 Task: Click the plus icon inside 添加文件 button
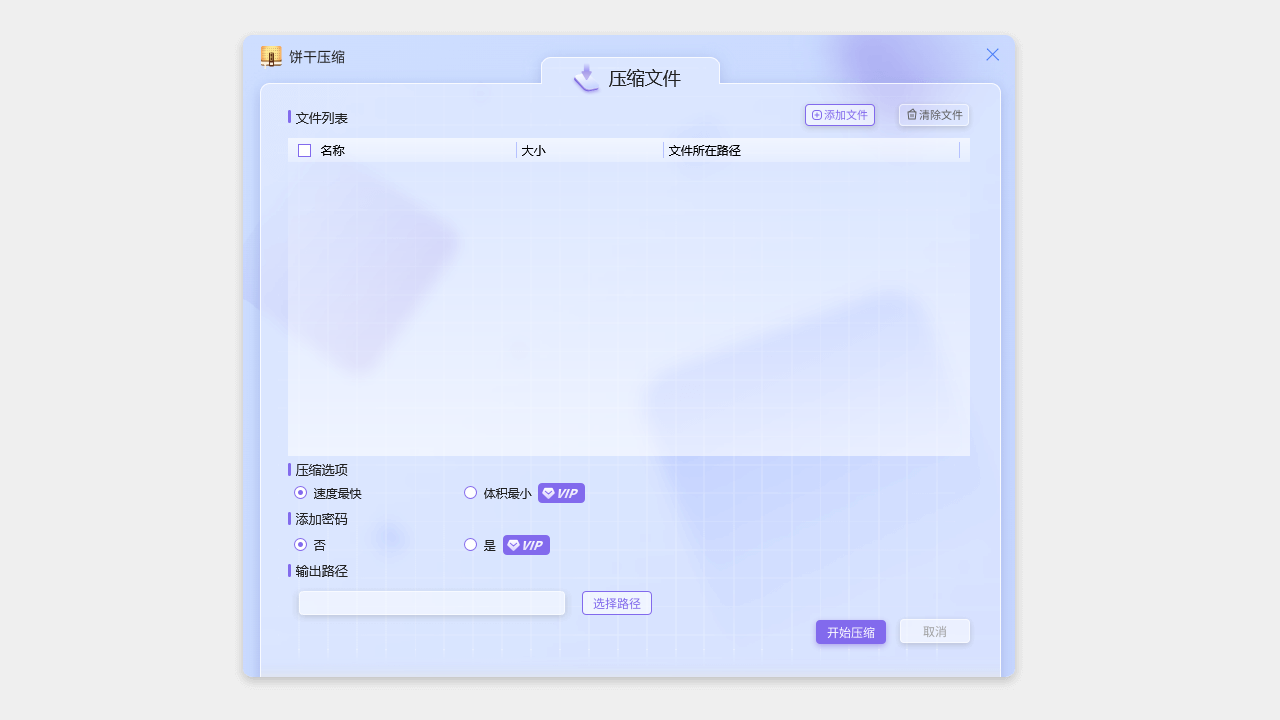tap(817, 115)
